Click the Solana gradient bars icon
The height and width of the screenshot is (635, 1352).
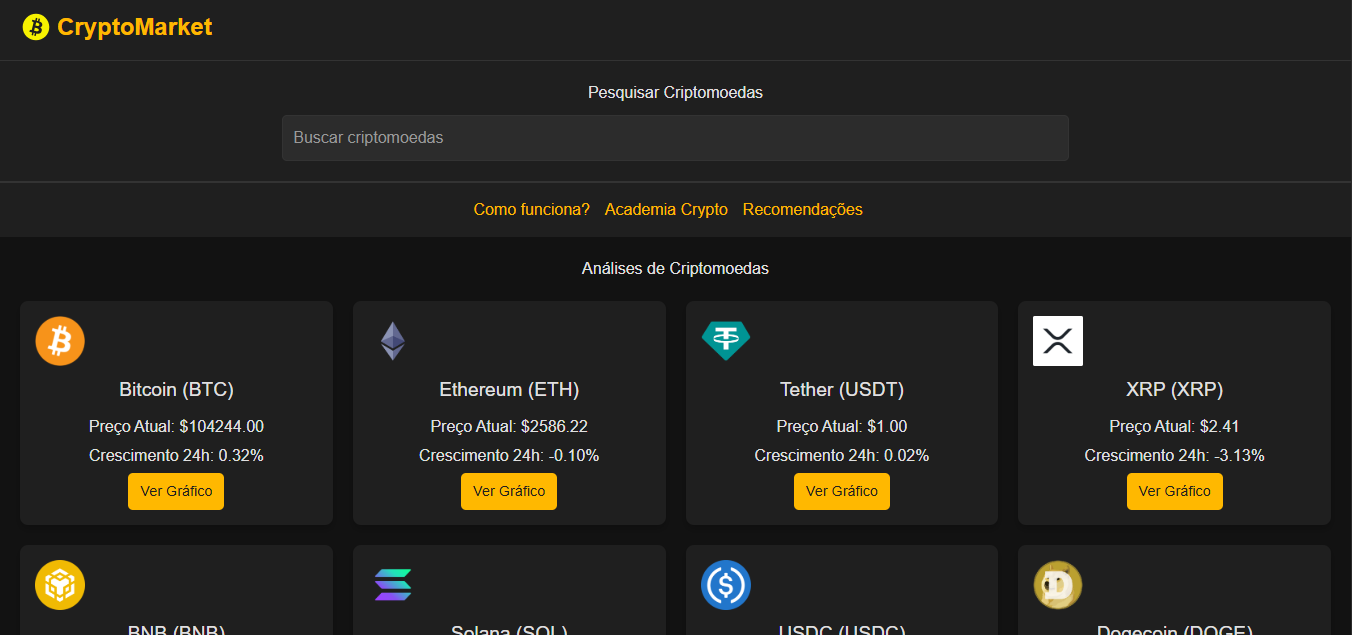(392, 585)
